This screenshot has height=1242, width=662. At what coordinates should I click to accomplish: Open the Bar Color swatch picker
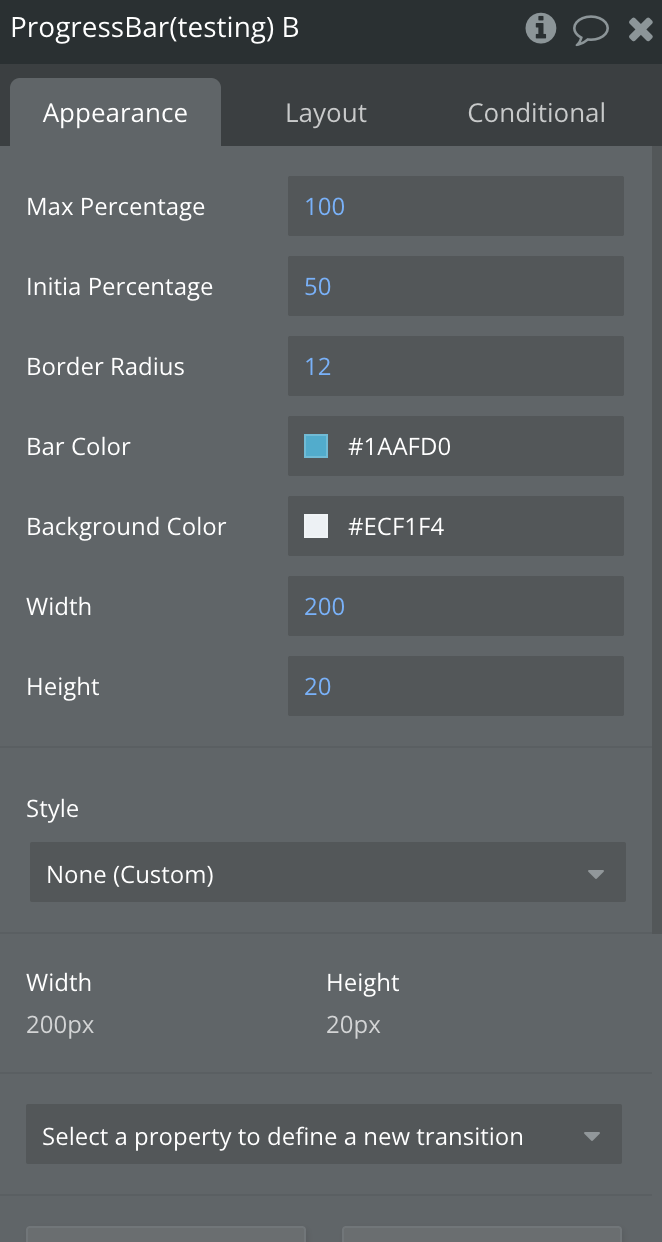coord(316,447)
